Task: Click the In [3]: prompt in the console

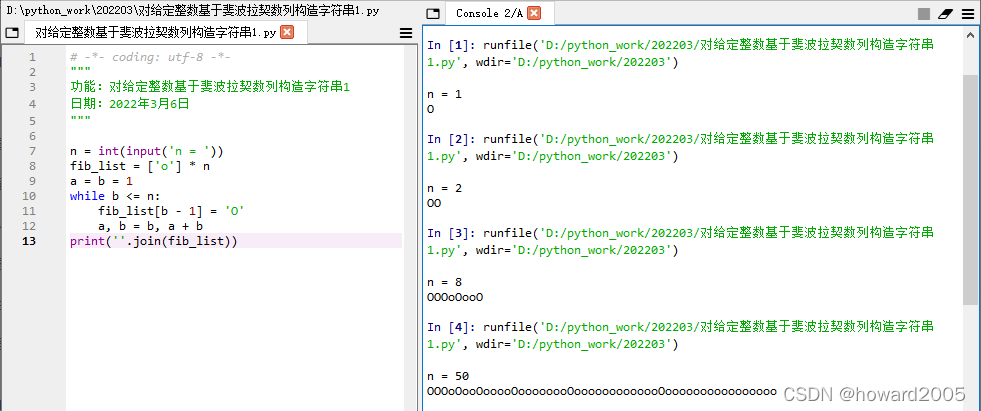Action: pos(451,233)
